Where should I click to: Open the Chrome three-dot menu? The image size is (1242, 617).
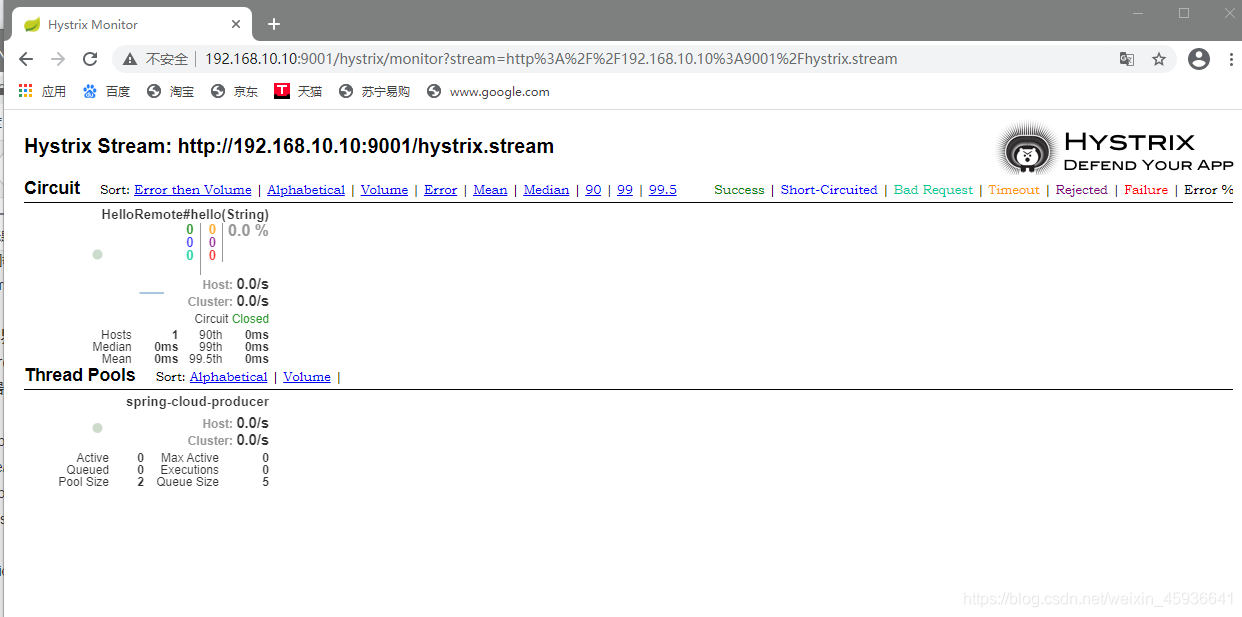pos(1230,59)
